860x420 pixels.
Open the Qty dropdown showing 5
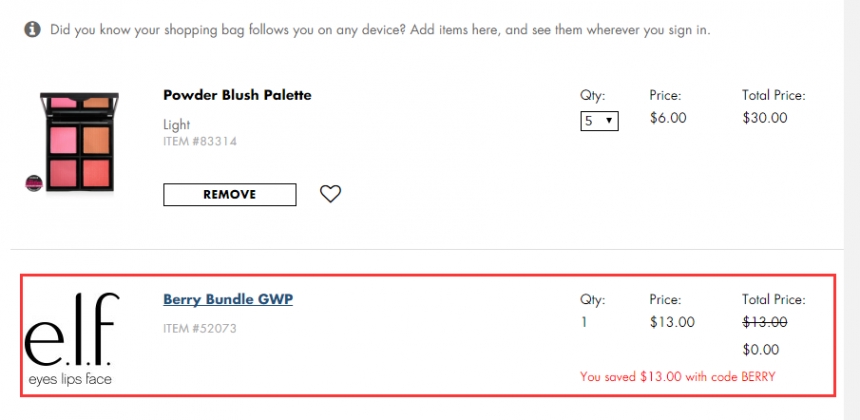point(599,120)
